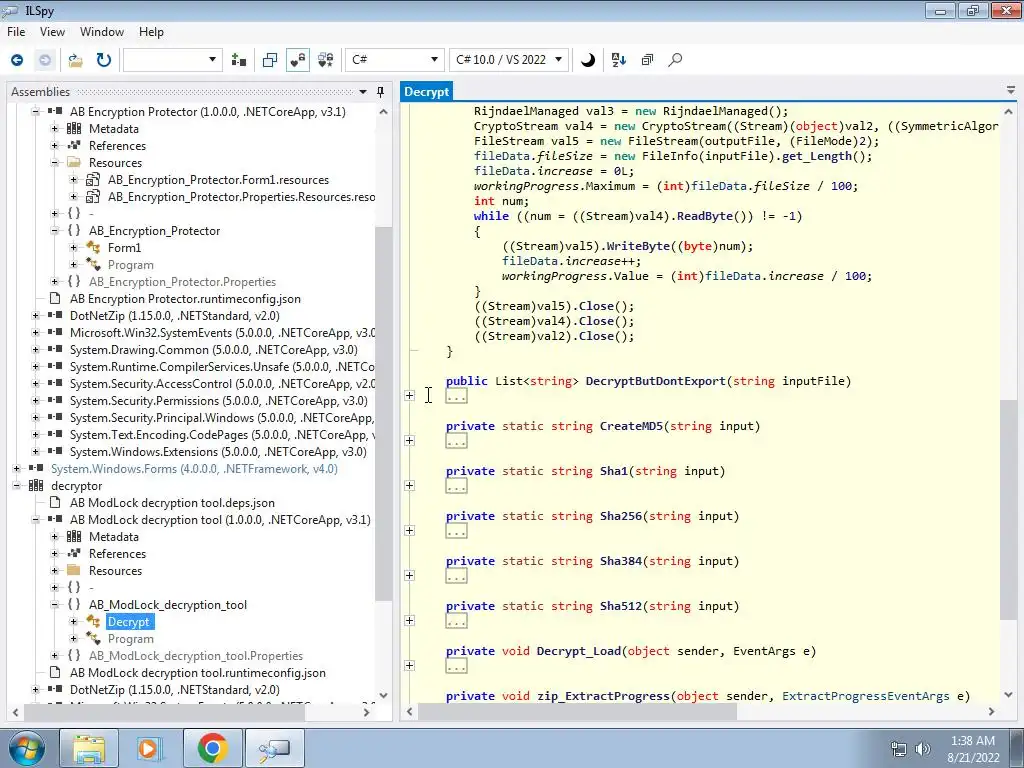Open the File menu
The height and width of the screenshot is (768, 1024).
(x=16, y=32)
